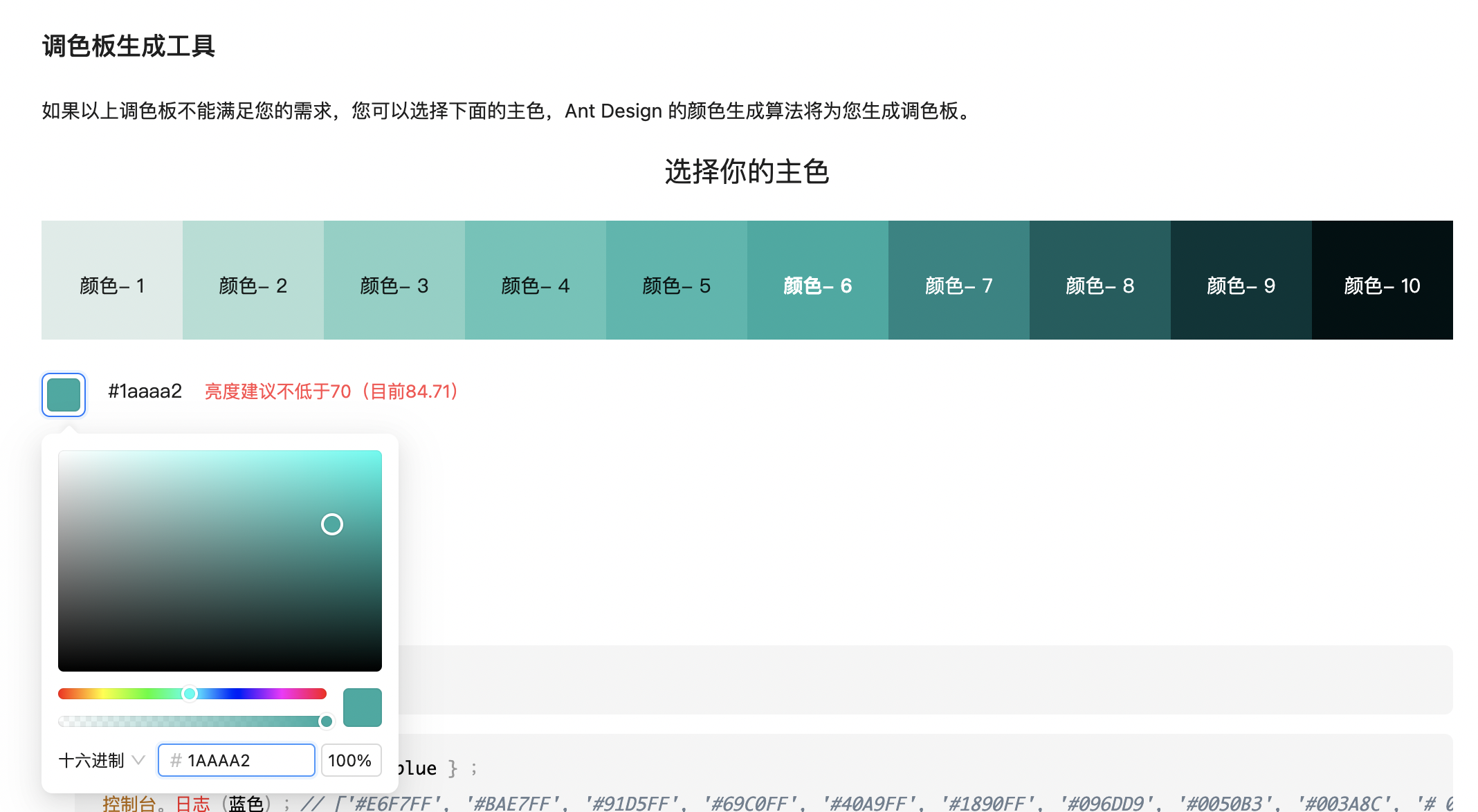This screenshot has height=812, width=1478.
Task: Click the preview color block in picker
Action: click(x=363, y=708)
